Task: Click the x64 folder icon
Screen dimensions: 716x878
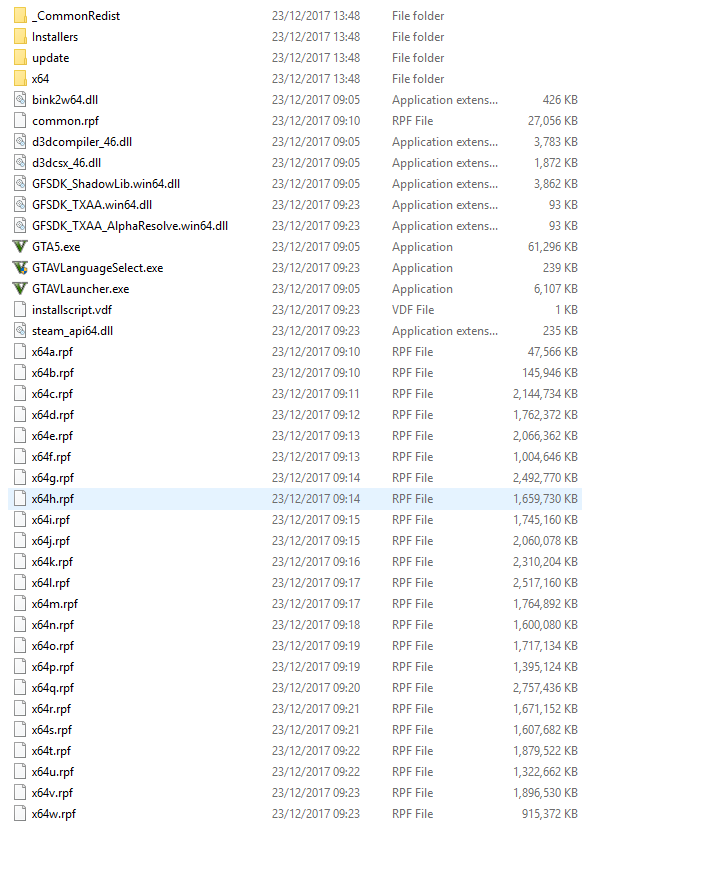Action: [20, 79]
